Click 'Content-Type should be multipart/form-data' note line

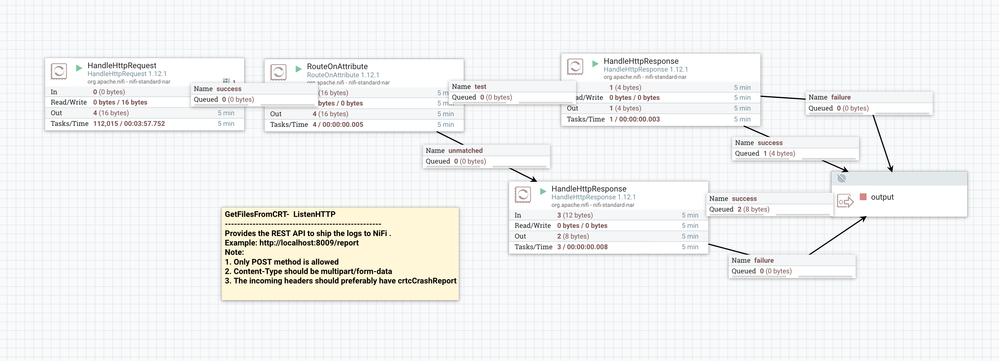point(308,271)
